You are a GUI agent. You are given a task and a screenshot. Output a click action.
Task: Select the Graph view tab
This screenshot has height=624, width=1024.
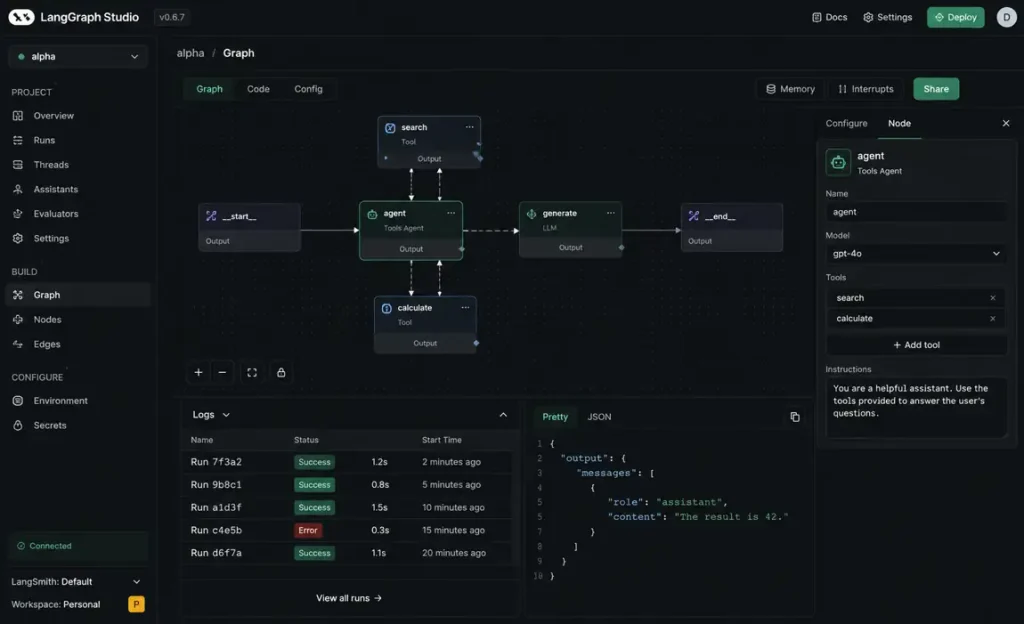(x=210, y=89)
